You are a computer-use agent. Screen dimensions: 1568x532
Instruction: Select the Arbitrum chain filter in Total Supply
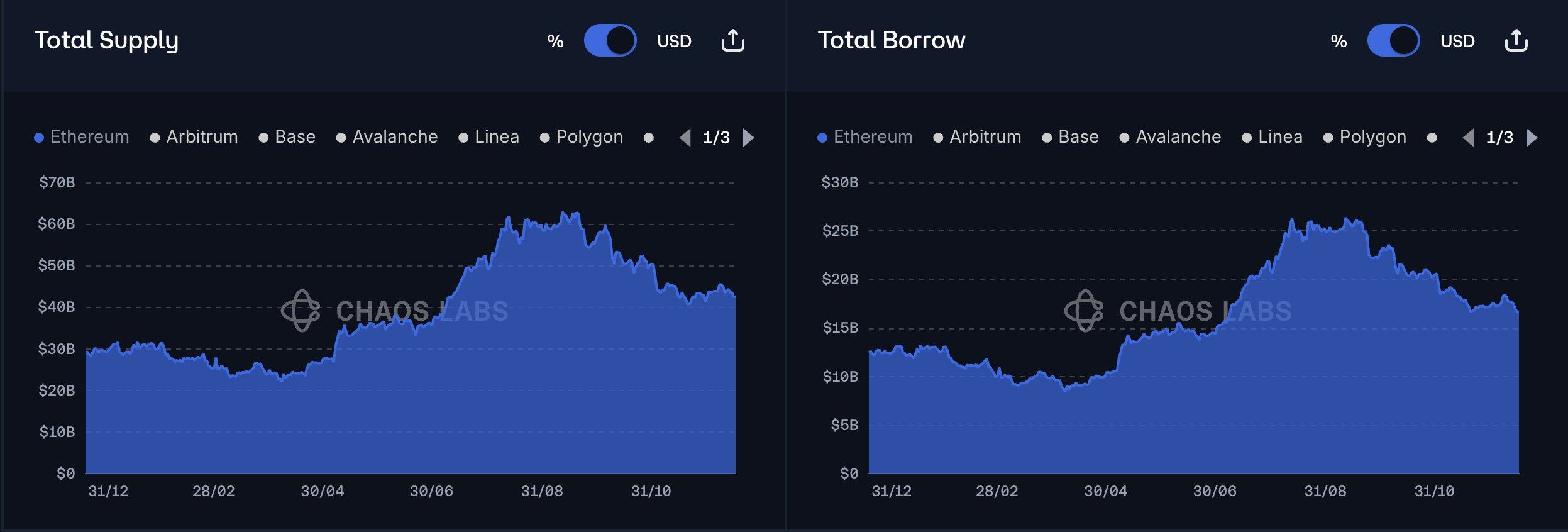pos(202,136)
